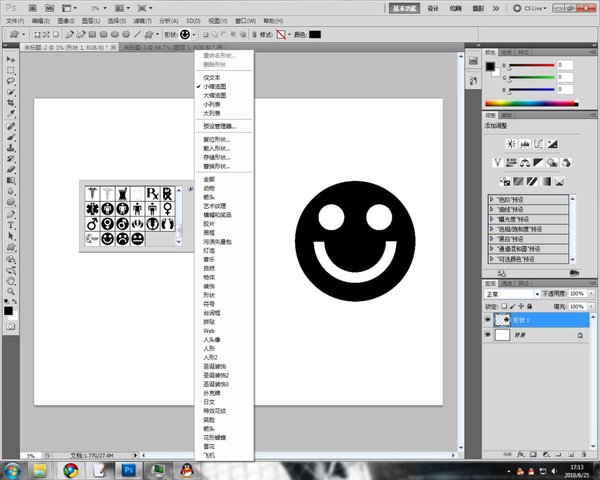Open the layer blend mode dropdown 正常
Image resolution: width=600 pixels, height=480 pixels.
pos(512,295)
